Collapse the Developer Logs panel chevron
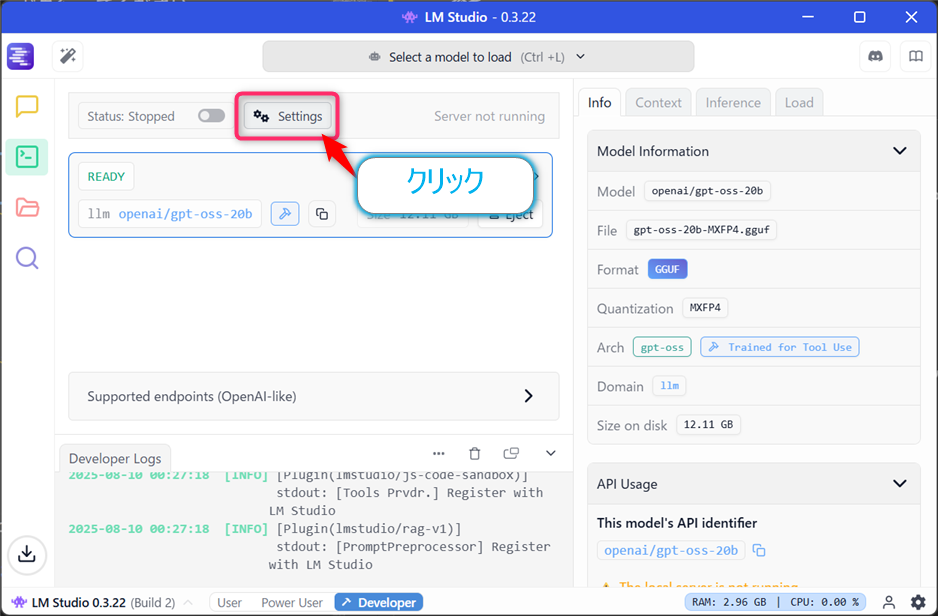Screen dimensions: 938x616 coord(551,453)
